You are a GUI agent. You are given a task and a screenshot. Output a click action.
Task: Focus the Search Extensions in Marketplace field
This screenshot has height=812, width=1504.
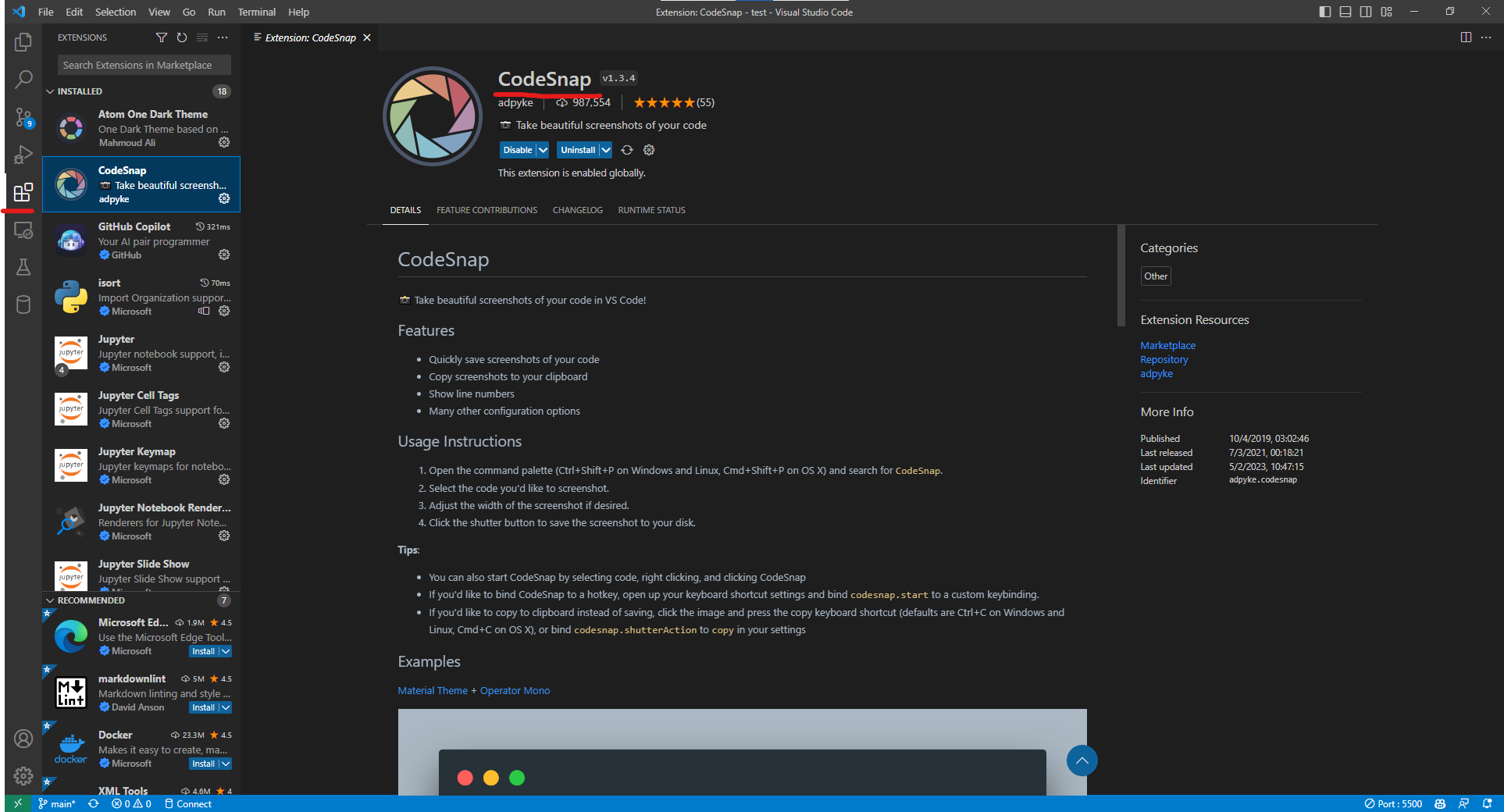coord(144,65)
